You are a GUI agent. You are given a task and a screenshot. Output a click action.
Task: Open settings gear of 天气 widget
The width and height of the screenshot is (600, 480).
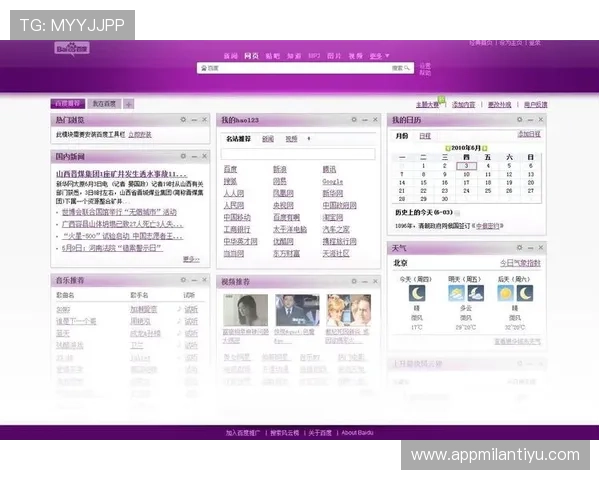[520, 248]
